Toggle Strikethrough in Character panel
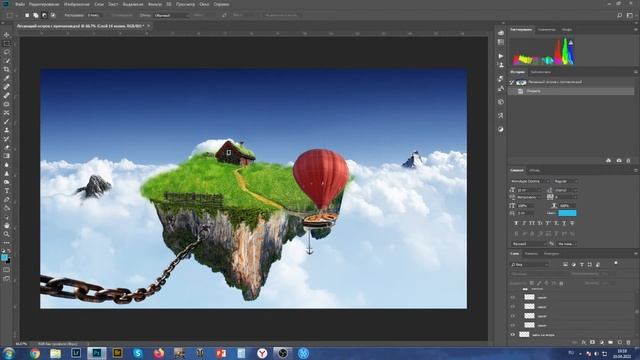The width and height of the screenshot is (640, 360). 572,223
